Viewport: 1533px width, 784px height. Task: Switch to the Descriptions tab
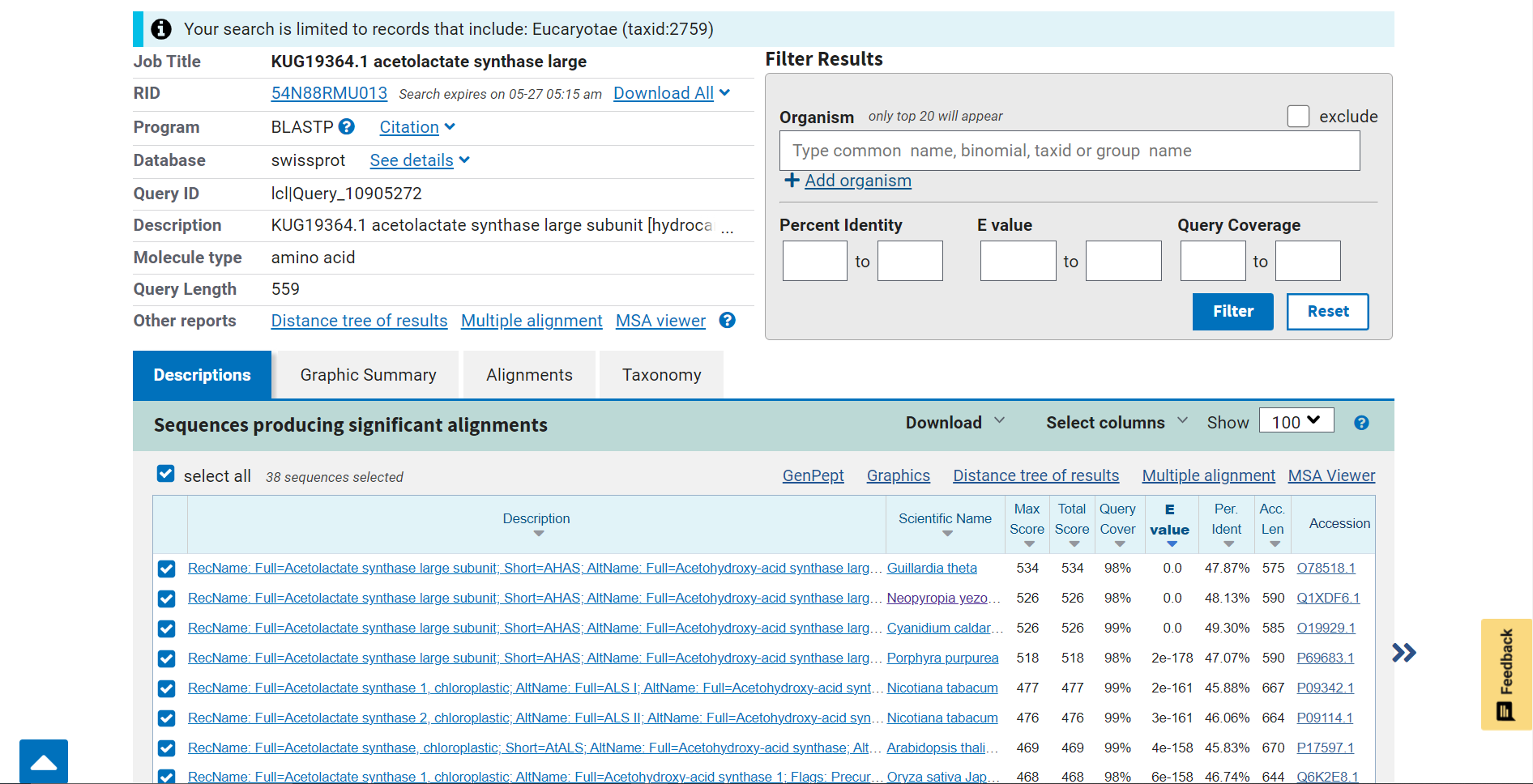click(x=202, y=375)
